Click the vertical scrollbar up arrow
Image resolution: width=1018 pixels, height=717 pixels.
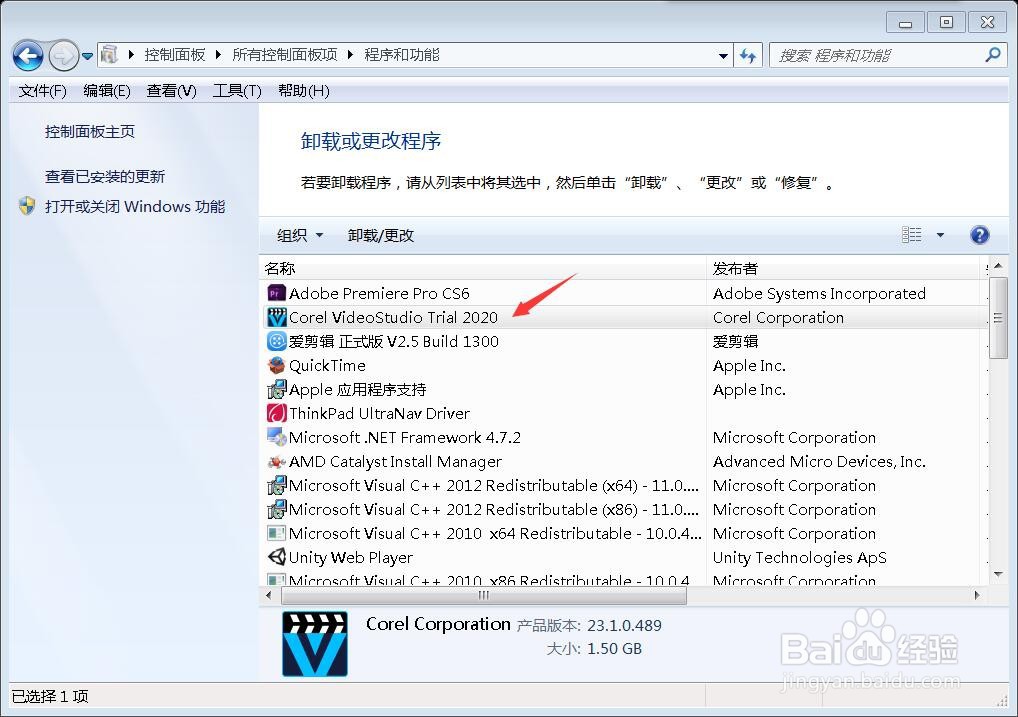click(999, 266)
